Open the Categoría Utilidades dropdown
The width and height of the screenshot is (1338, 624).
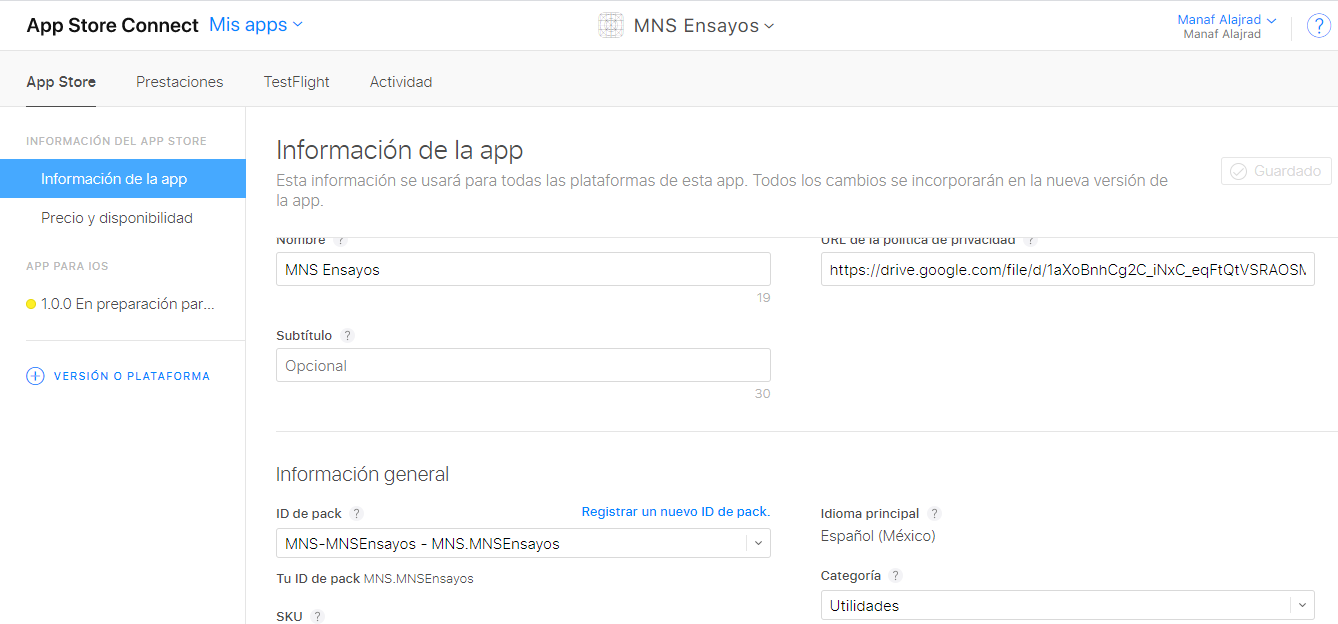[1067, 606]
